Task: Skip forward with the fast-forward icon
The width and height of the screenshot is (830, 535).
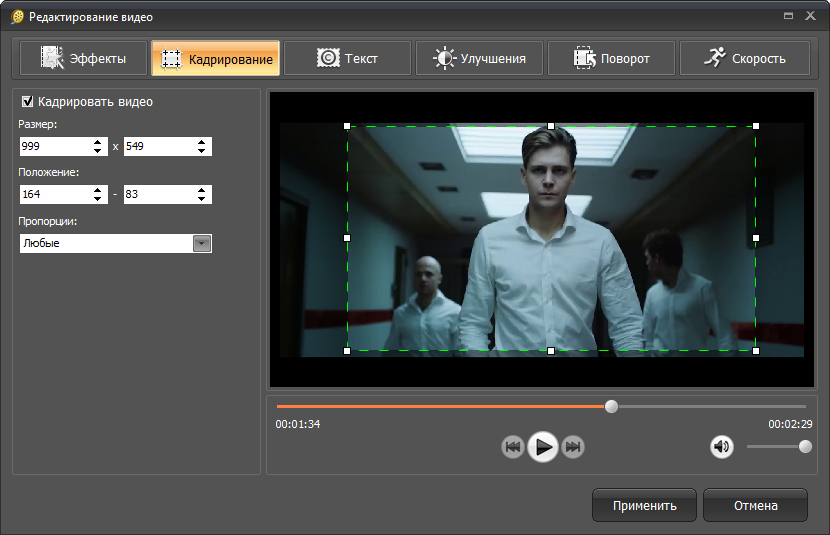Action: pyautogui.click(x=572, y=447)
